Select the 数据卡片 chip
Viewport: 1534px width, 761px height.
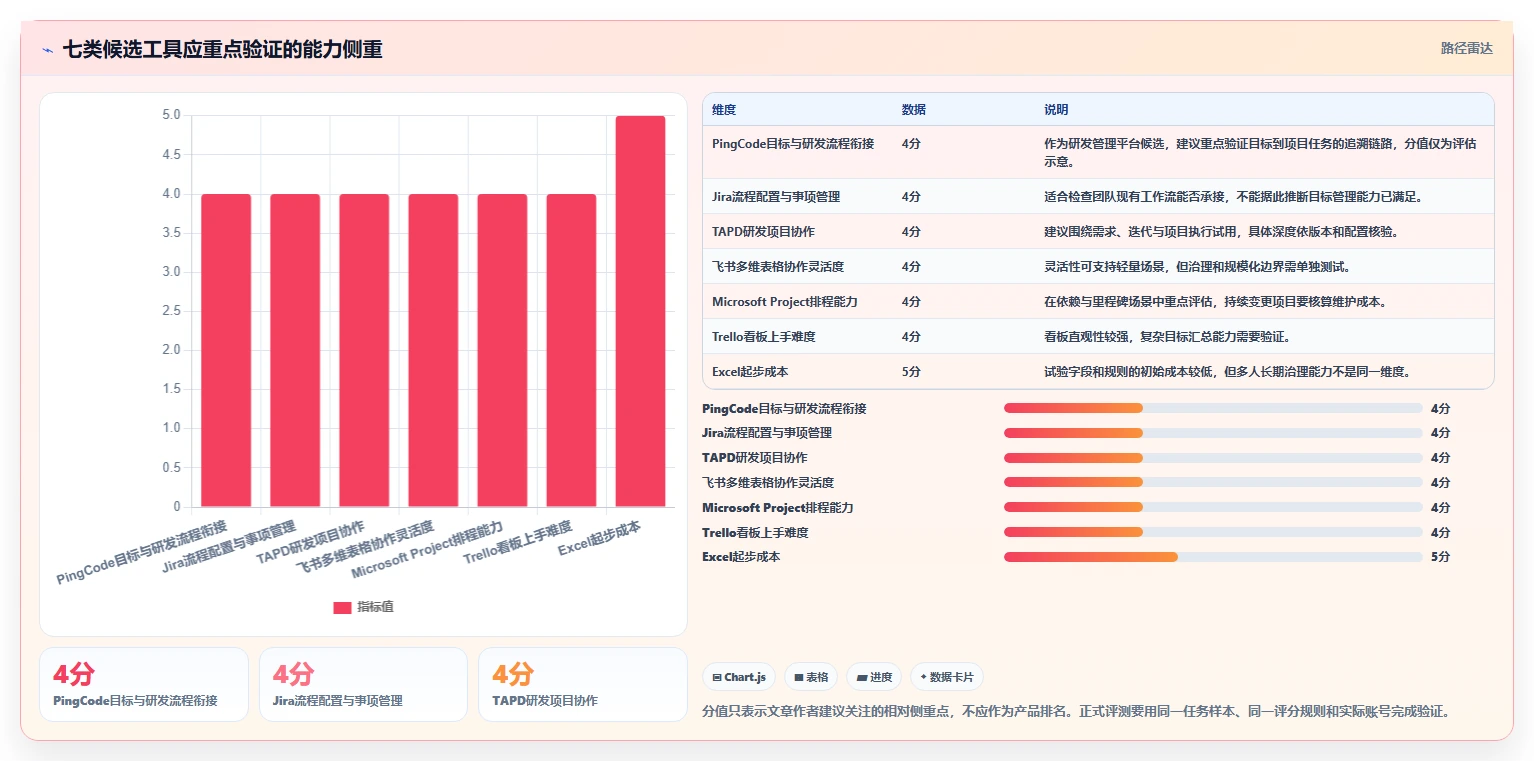pyautogui.click(x=946, y=677)
